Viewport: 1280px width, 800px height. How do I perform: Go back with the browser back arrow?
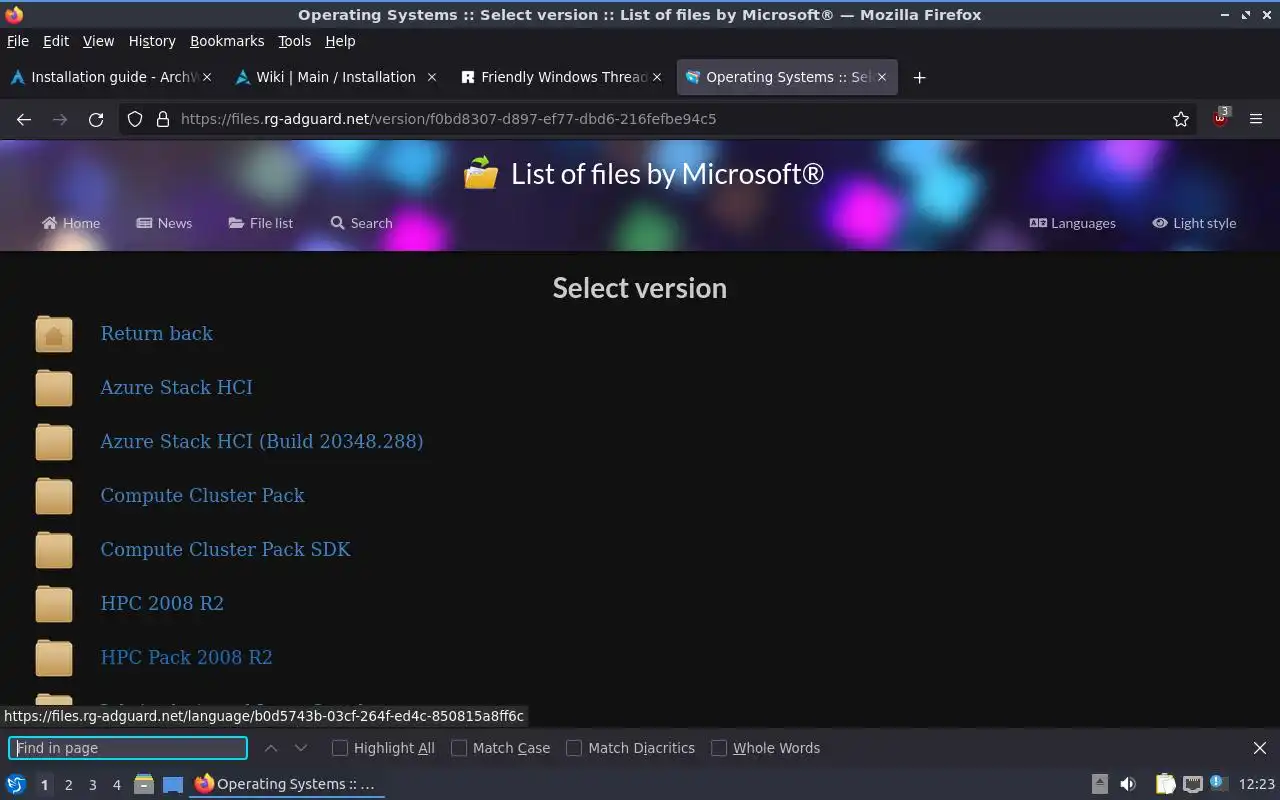point(24,119)
